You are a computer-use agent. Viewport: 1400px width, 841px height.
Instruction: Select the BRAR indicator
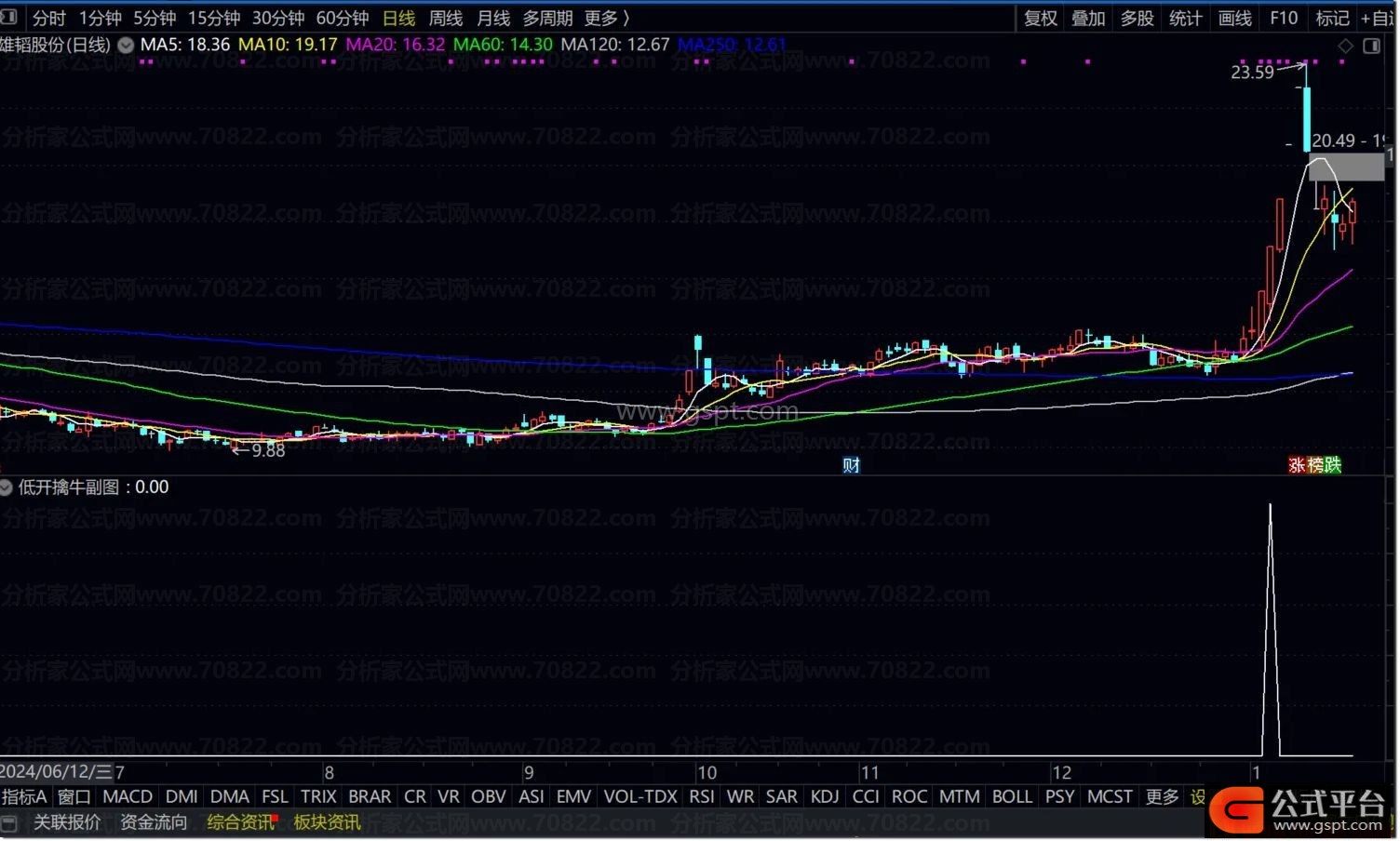pyautogui.click(x=370, y=797)
